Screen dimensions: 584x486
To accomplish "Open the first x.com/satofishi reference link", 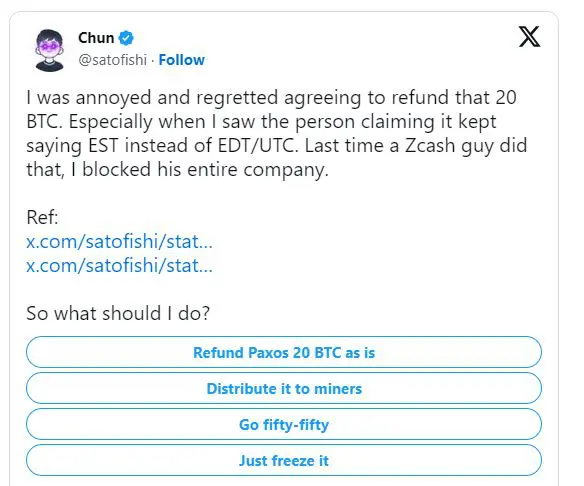I will click(x=119, y=242).
